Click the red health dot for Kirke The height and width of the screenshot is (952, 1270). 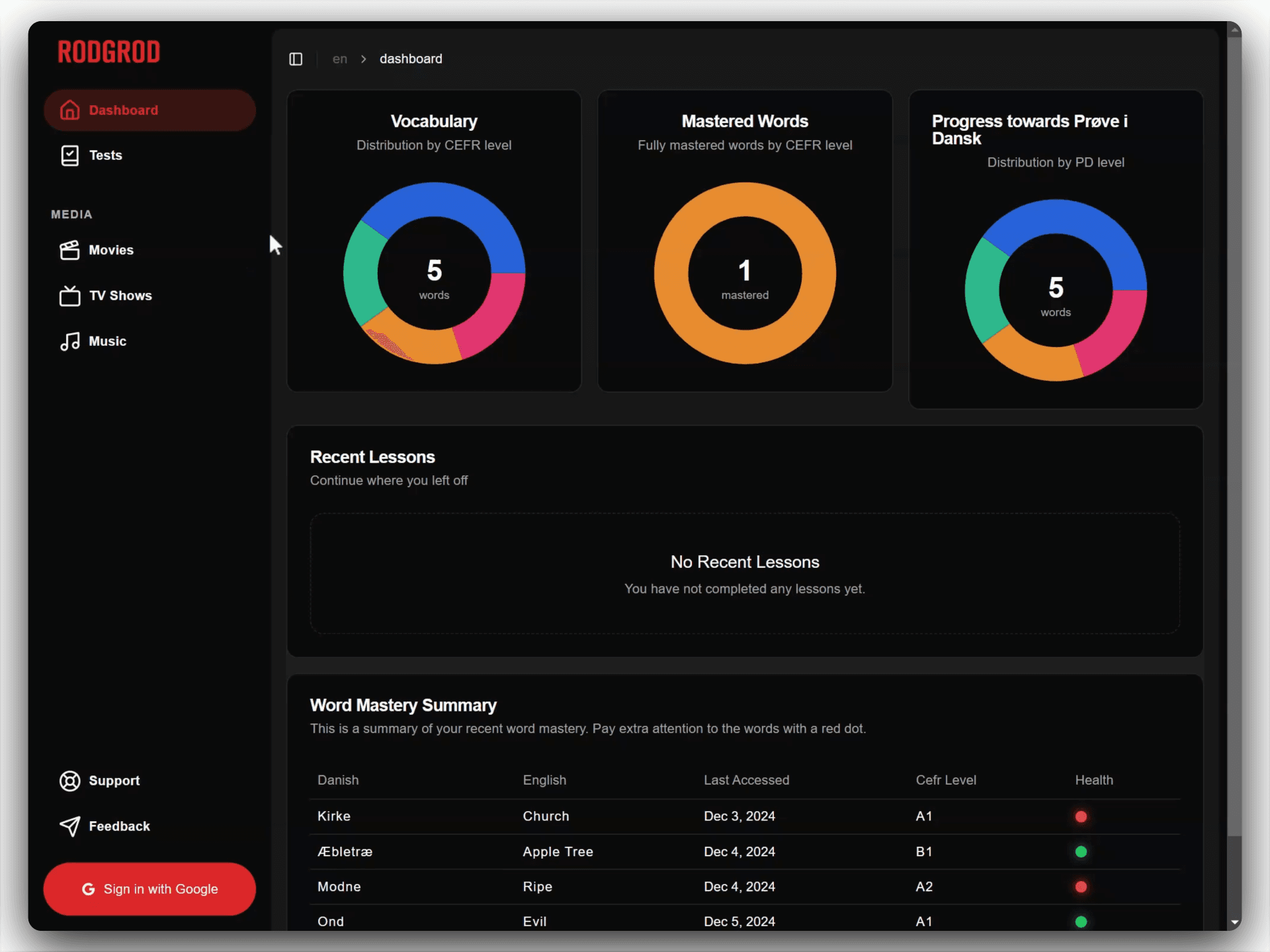(x=1081, y=816)
